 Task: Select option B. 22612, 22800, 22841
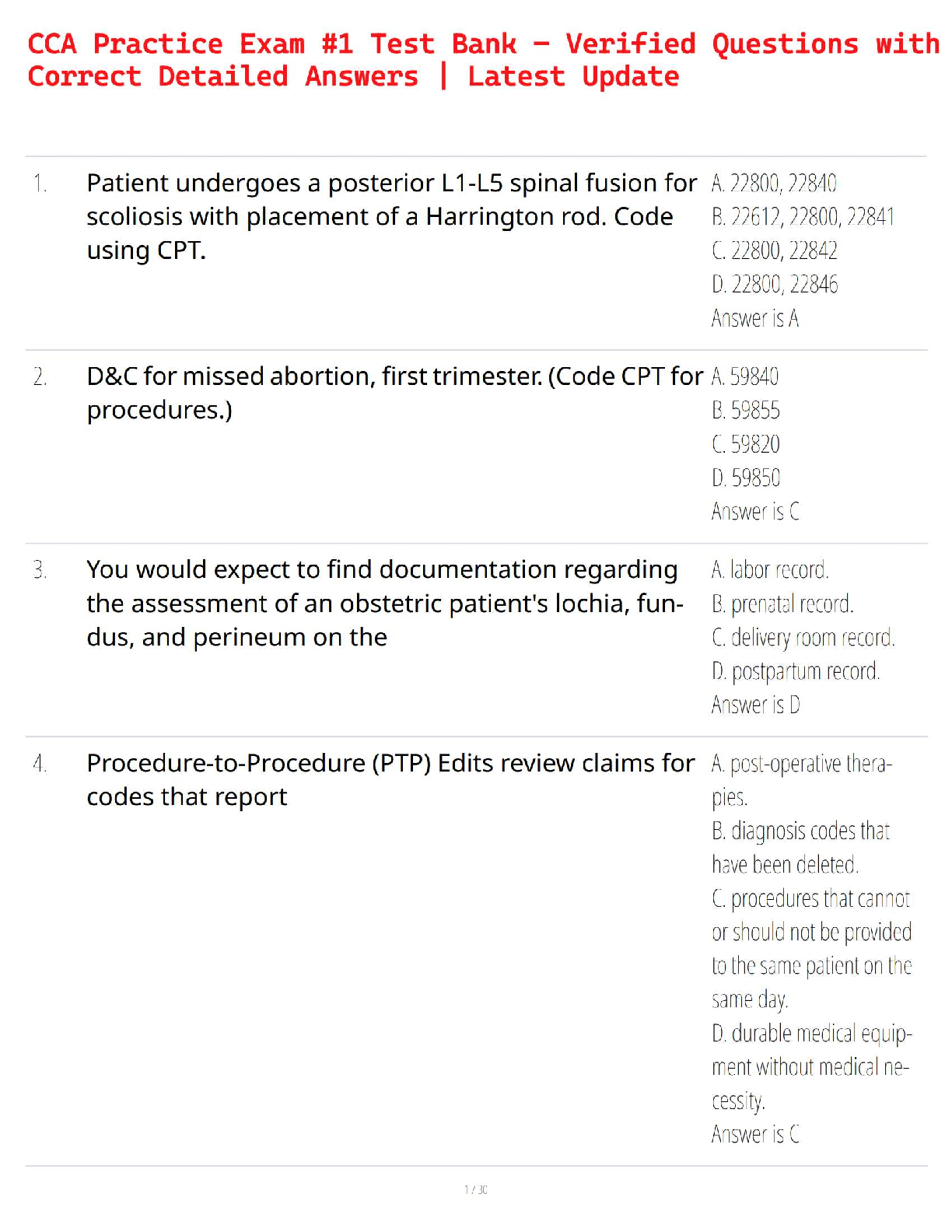click(803, 217)
